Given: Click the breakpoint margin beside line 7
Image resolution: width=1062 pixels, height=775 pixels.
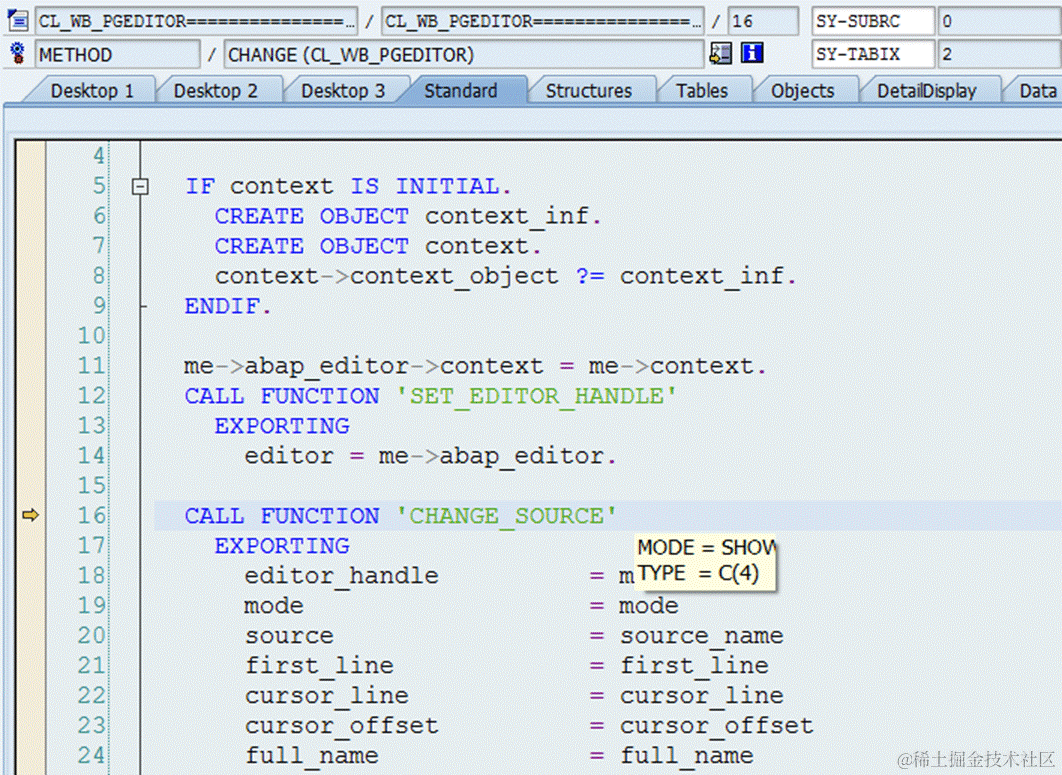Looking at the screenshot, I should (30, 246).
